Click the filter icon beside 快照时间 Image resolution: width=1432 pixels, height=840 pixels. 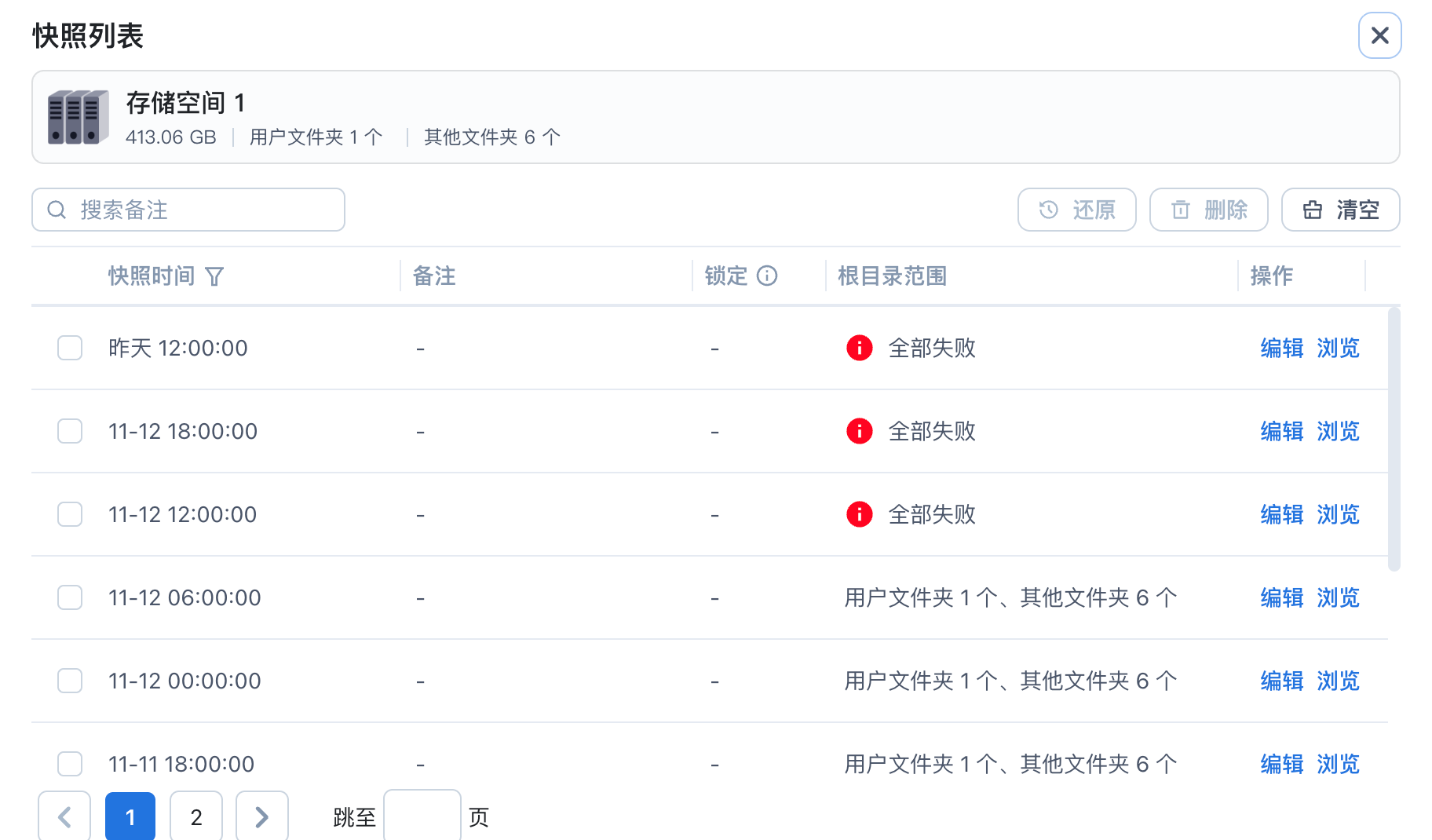pyautogui.click(x=214, y=276)
